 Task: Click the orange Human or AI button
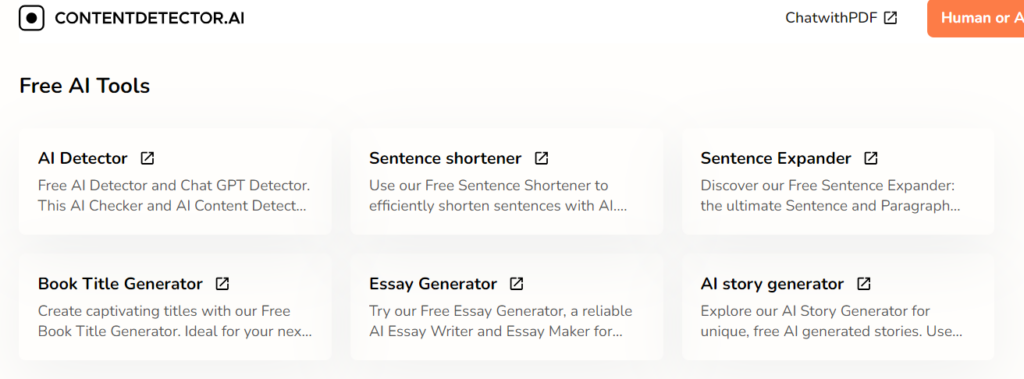[x=976, y=18]
